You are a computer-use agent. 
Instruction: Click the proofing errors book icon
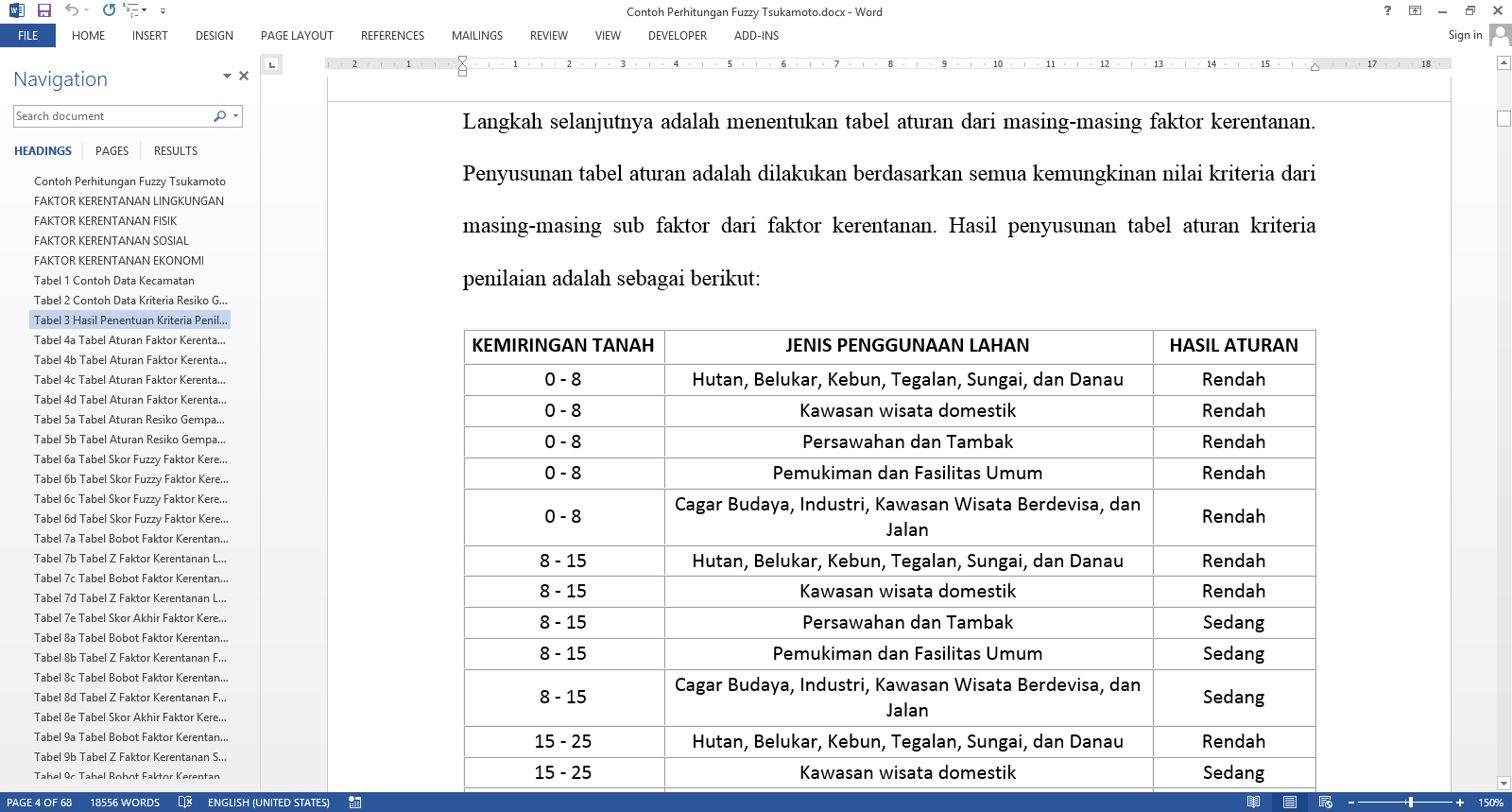[185, 803]
